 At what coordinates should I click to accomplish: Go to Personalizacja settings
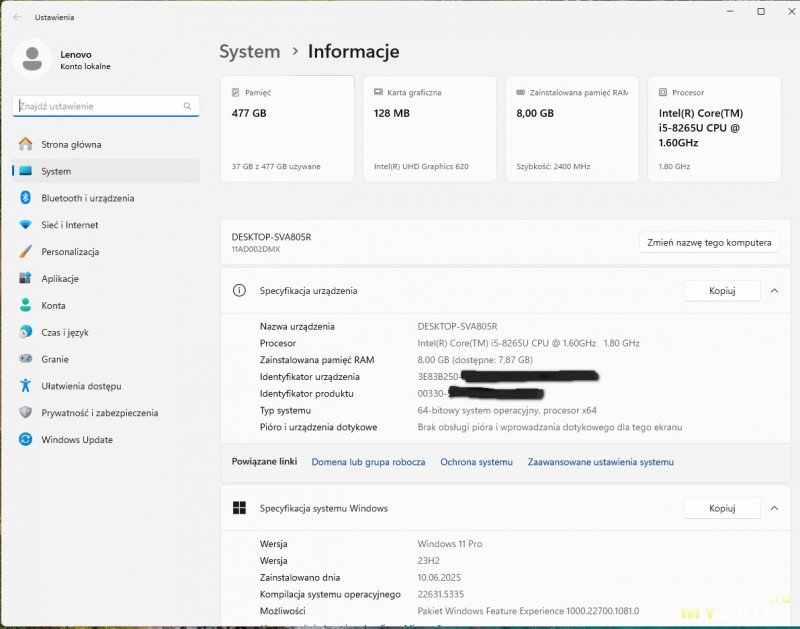(106, 251)
